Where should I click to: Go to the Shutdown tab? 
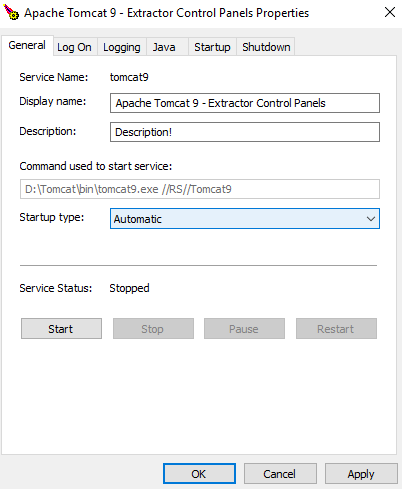coord(266,47)
